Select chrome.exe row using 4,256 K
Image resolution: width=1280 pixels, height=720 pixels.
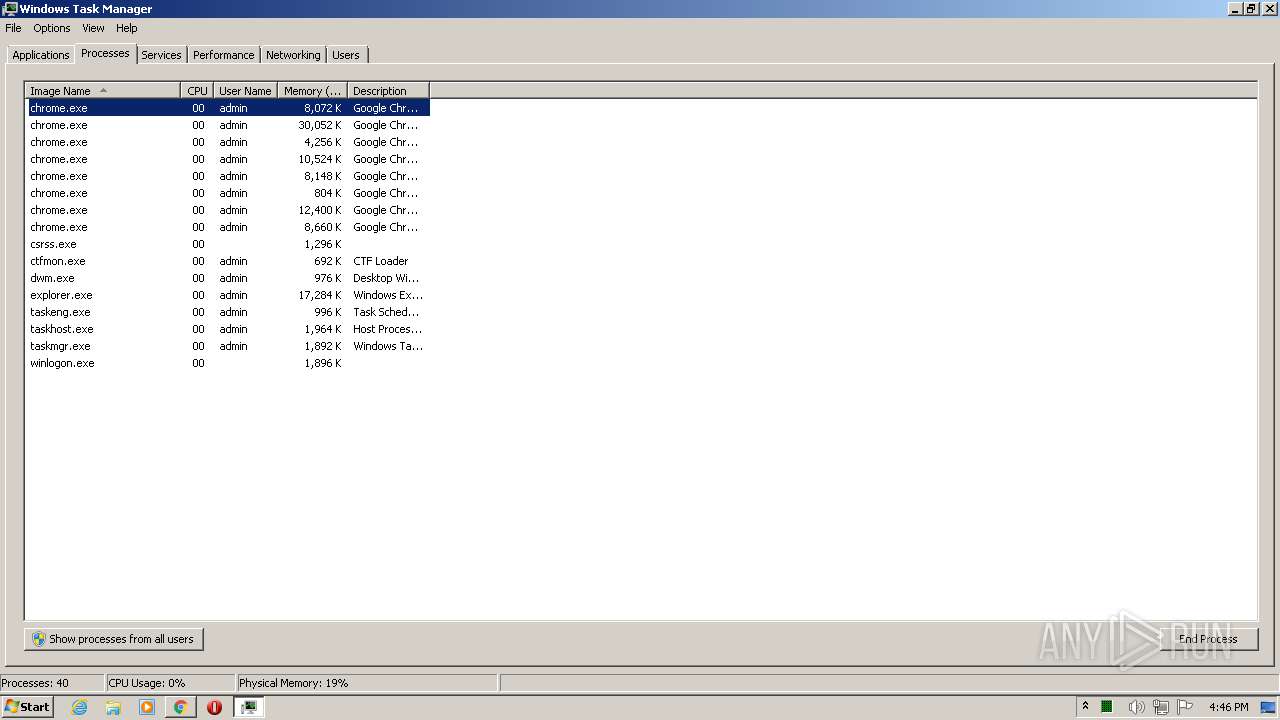(x=228, y=142)
